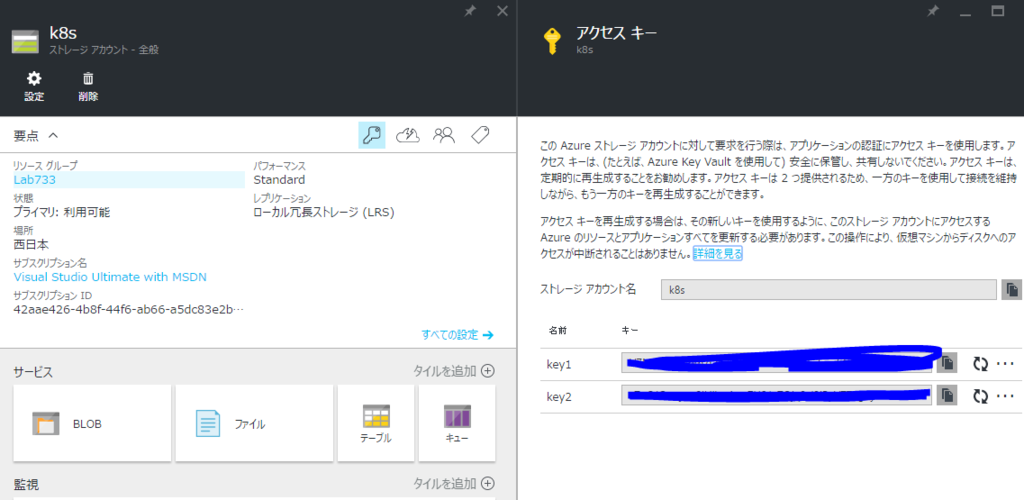The image size is (1024, 500).
Task: Click the subscription ID 42aae426 text
Action: coord(129,309)
